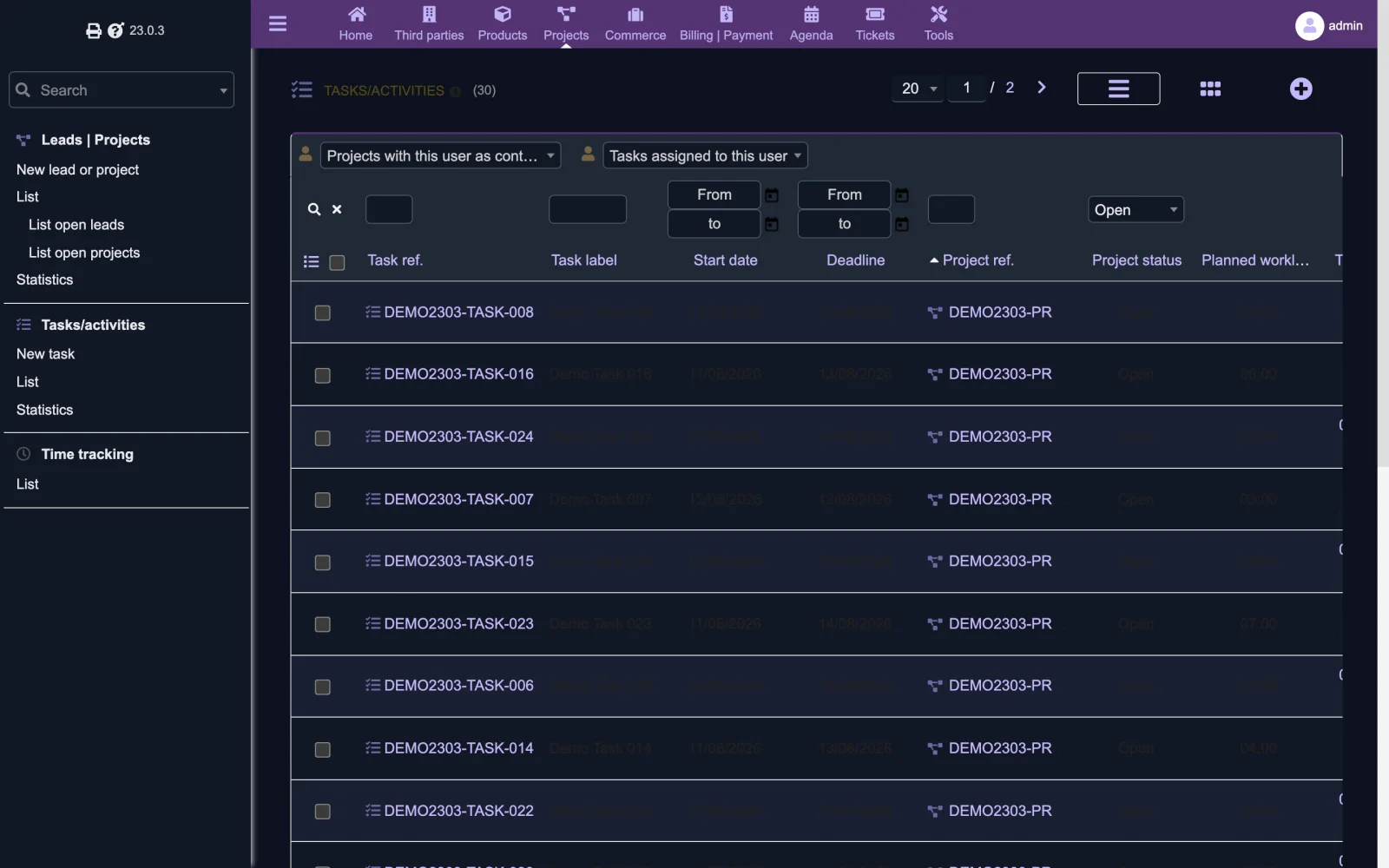Open the Products menu
Screen dimensions: 1389x868
(503, 24)
